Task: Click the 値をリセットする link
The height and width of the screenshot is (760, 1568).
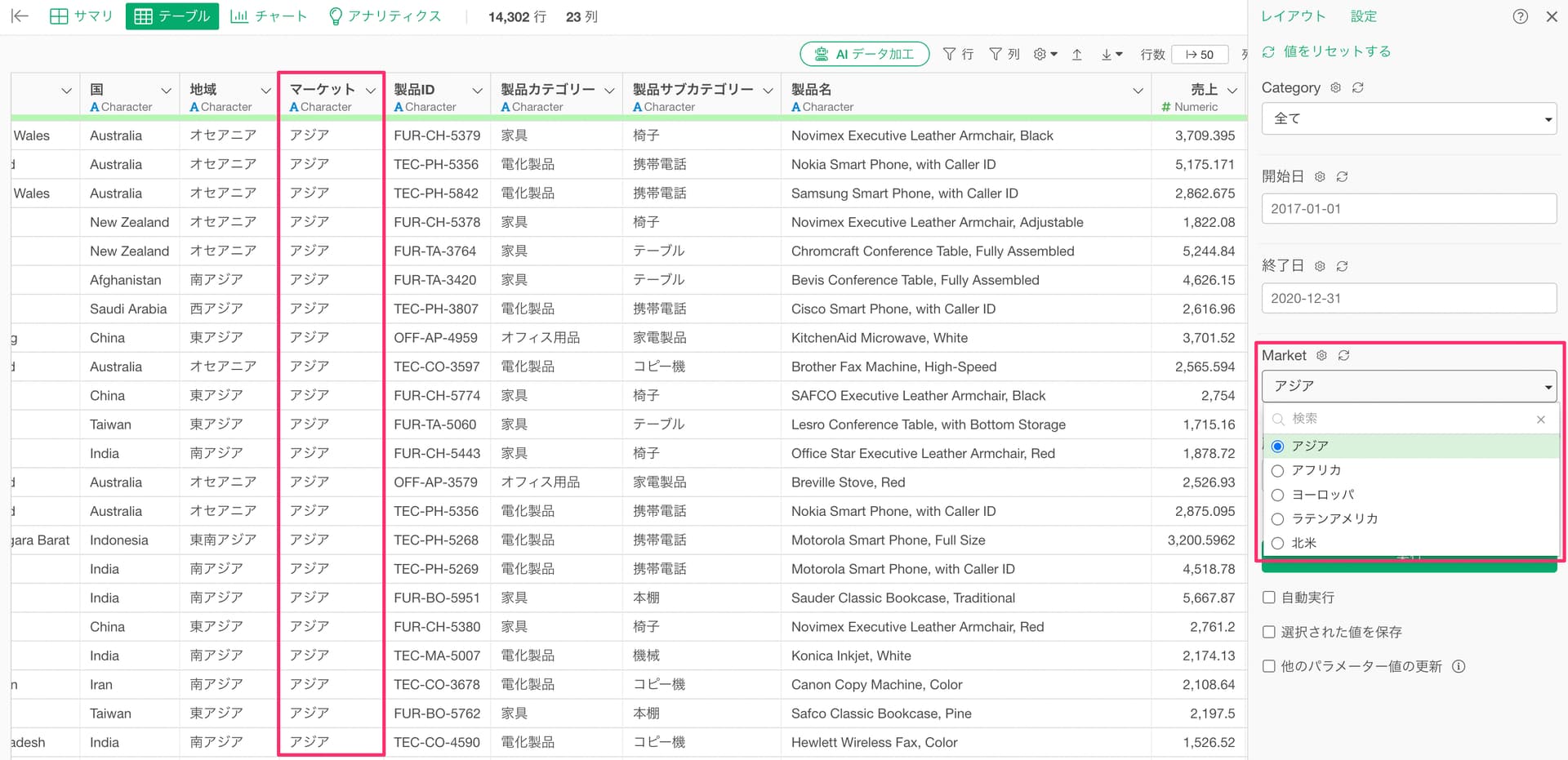Action: tap(1336, 51)
